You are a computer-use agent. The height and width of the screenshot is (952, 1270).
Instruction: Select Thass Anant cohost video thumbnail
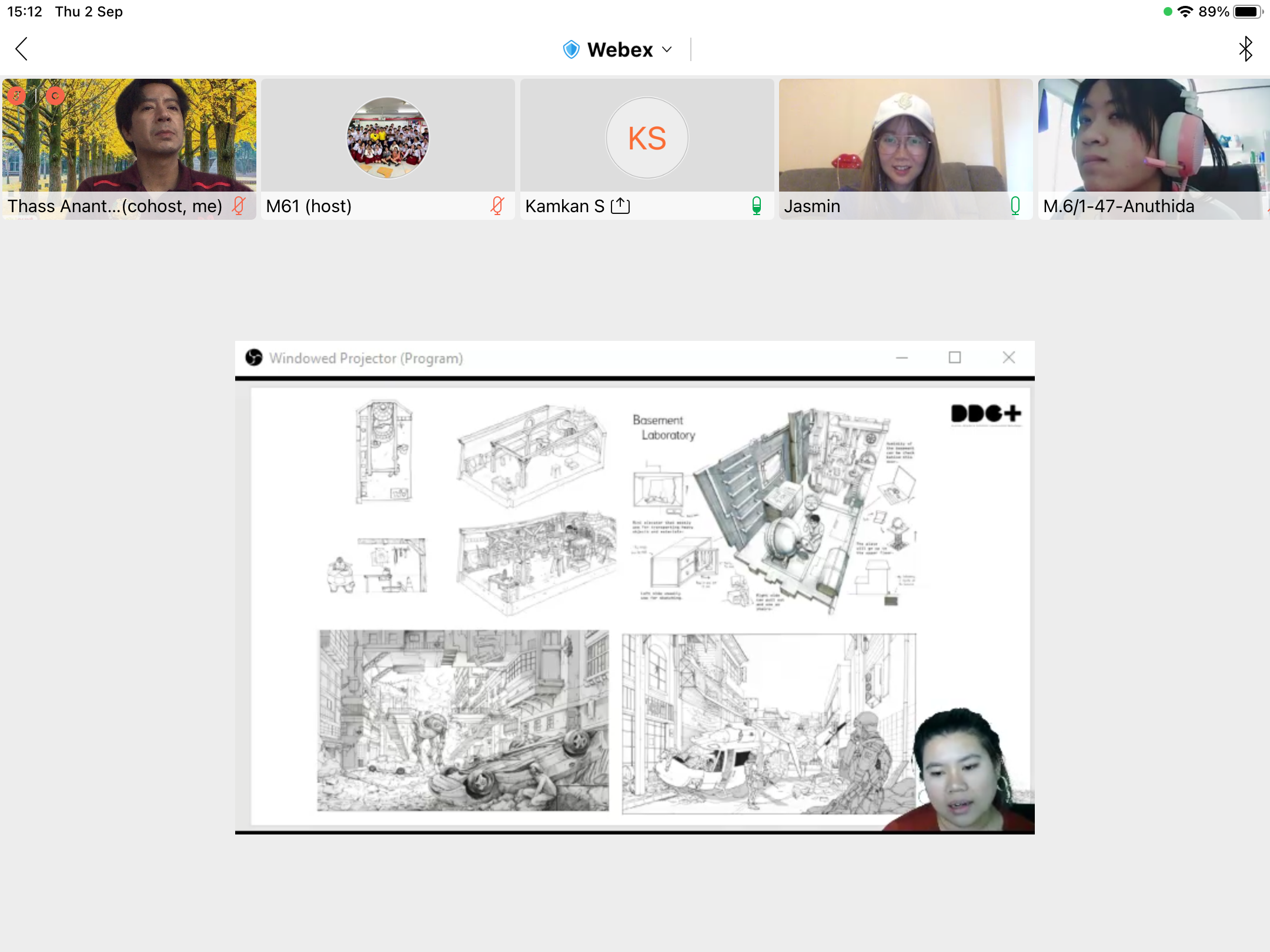tap(129, 149)
